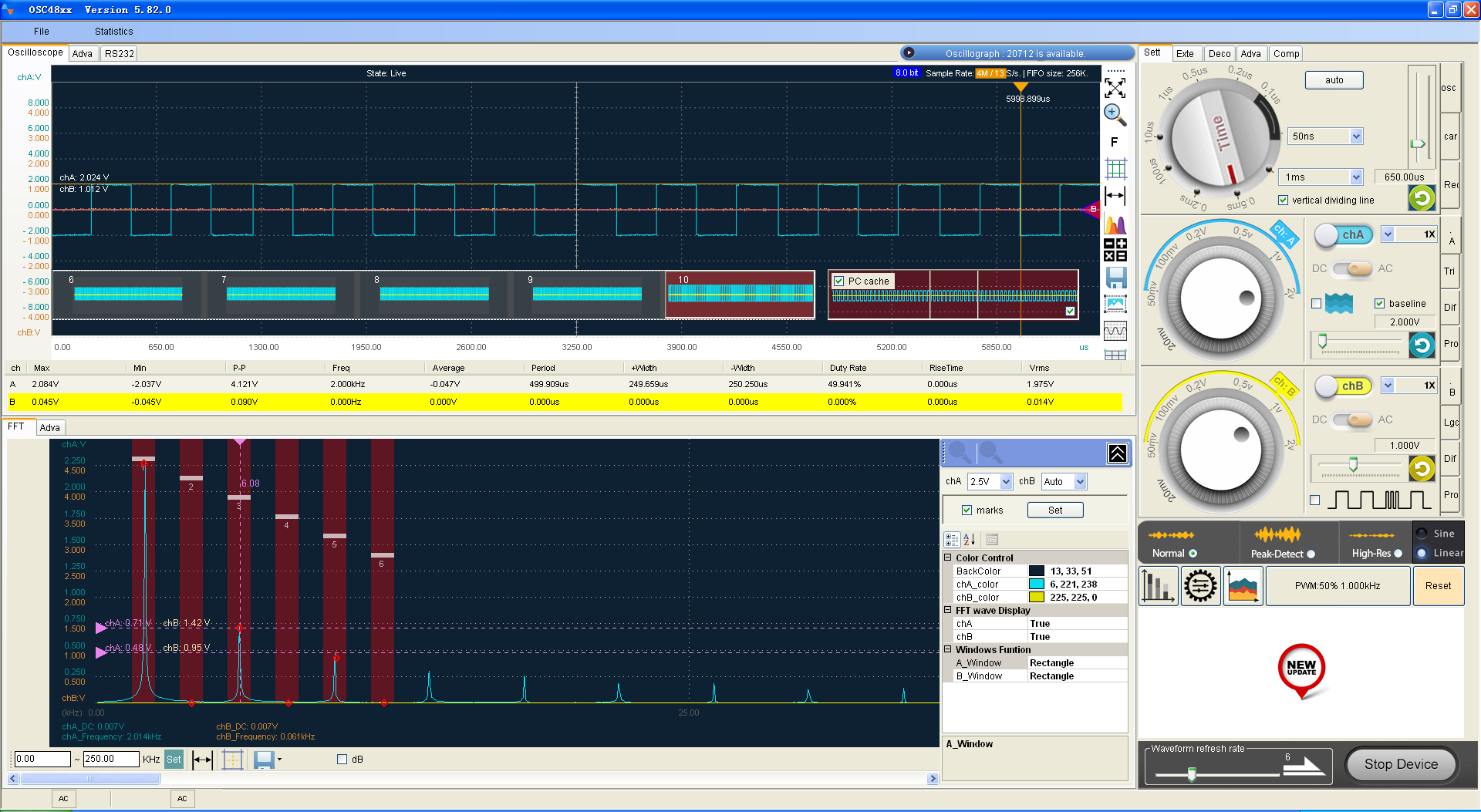Uncheck the vertical dividing line checkbox
The width and height of the screenshot is (1481, 812).
1283,200
